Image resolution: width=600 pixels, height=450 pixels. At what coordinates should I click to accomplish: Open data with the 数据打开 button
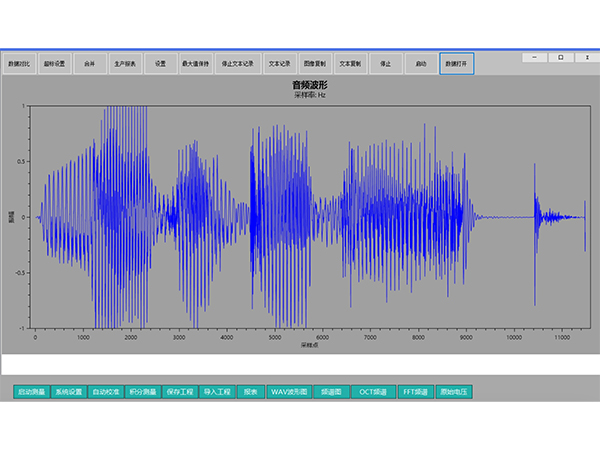pyautogui.click(x=456, y=64)
